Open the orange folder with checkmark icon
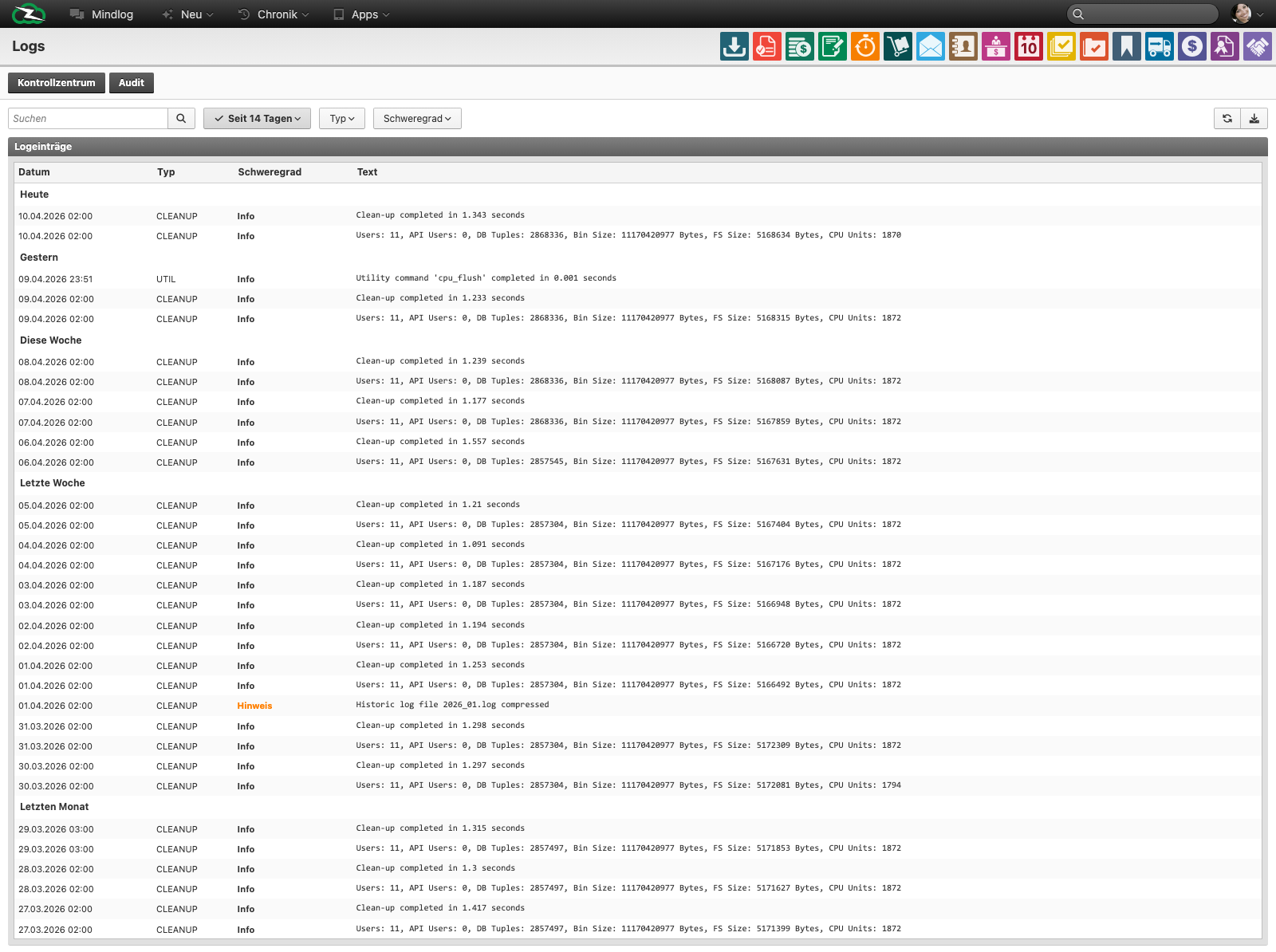The height and width of the screenshot is (952, 1276). pyautogui.click(x=1093, y=46)
